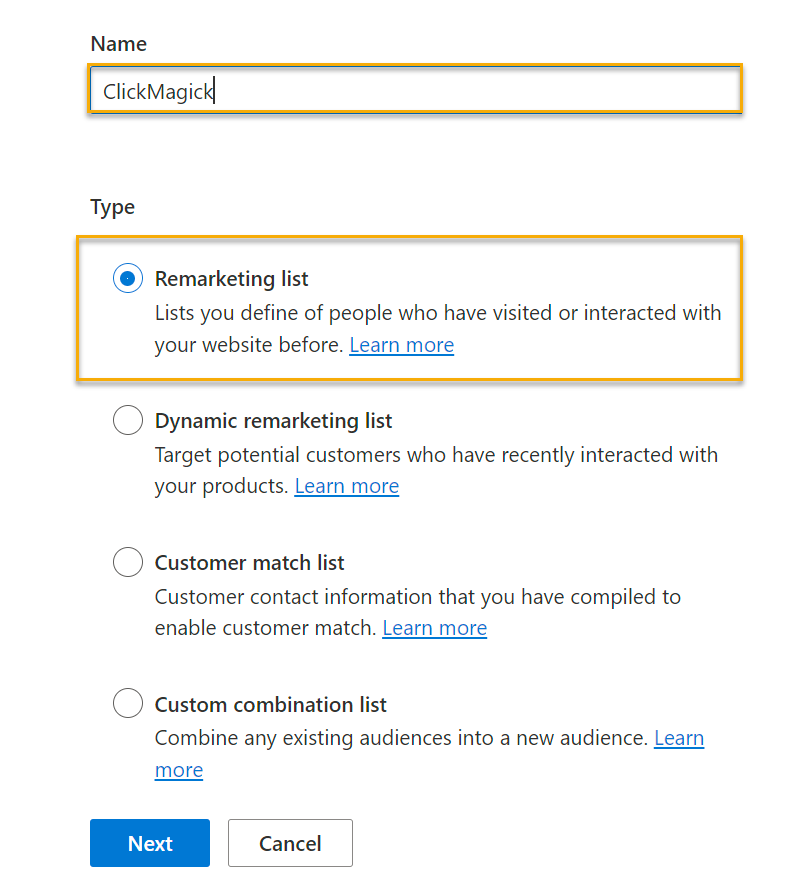The image size is (805, 886).
Task: Click the Cancel button
Action: point(290,843)
